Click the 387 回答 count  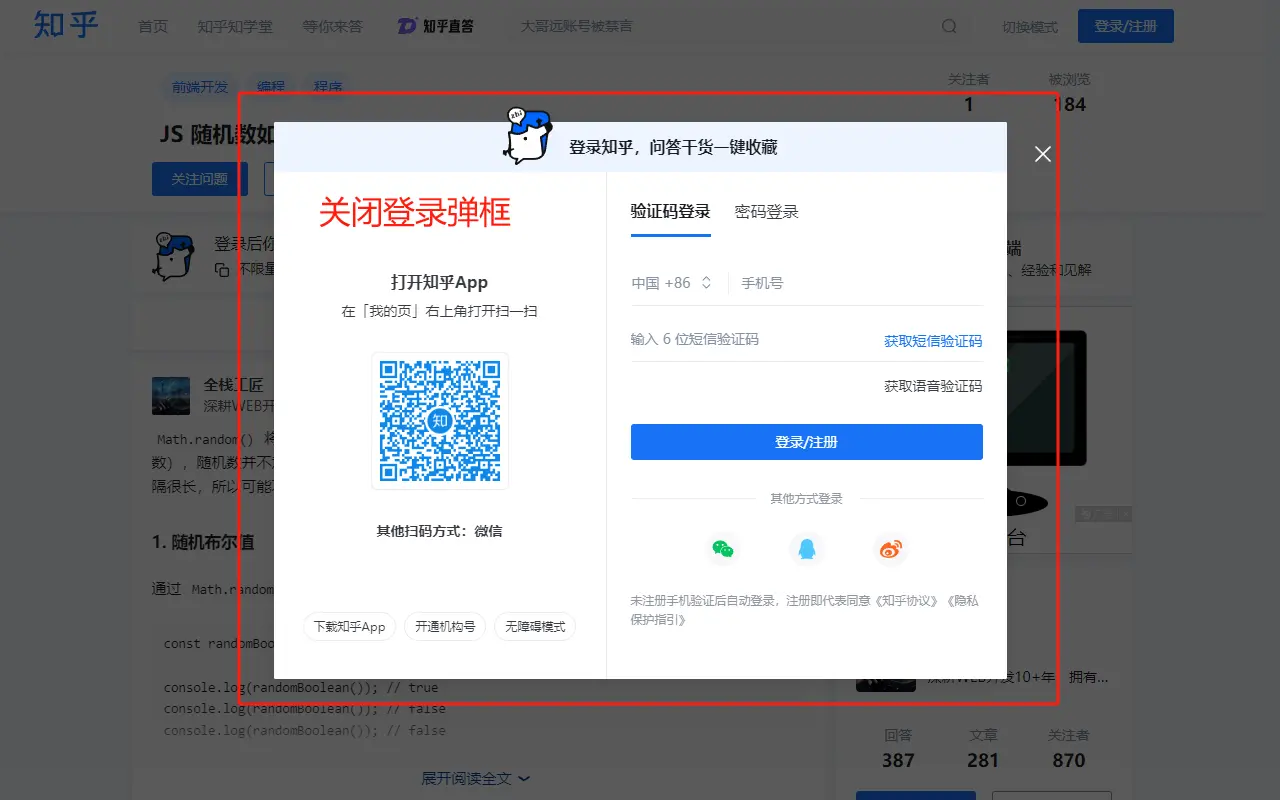898,750
